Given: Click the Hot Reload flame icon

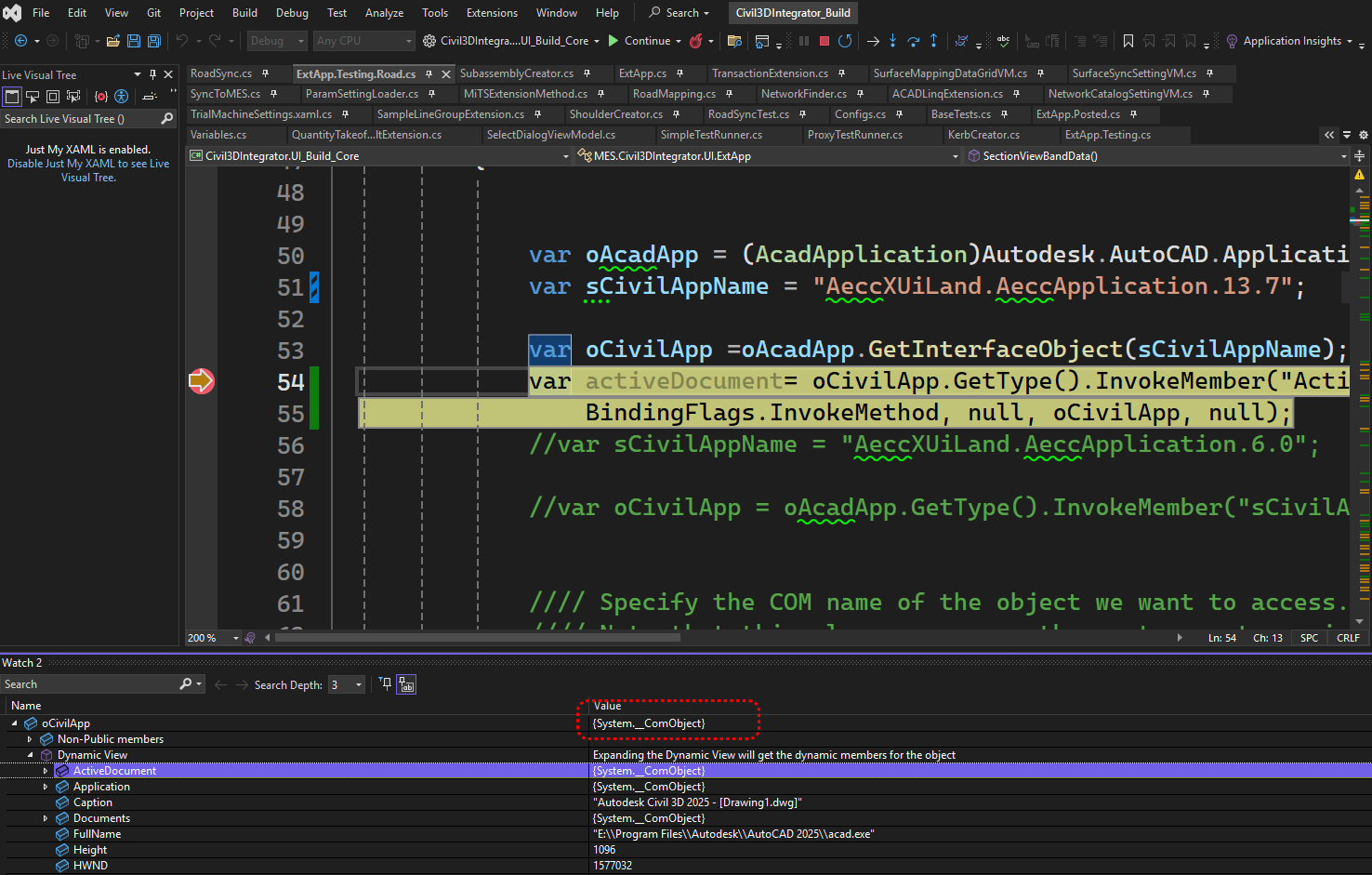Looking at the screenshot, I should pyautogui.click(x=695, y=41).
